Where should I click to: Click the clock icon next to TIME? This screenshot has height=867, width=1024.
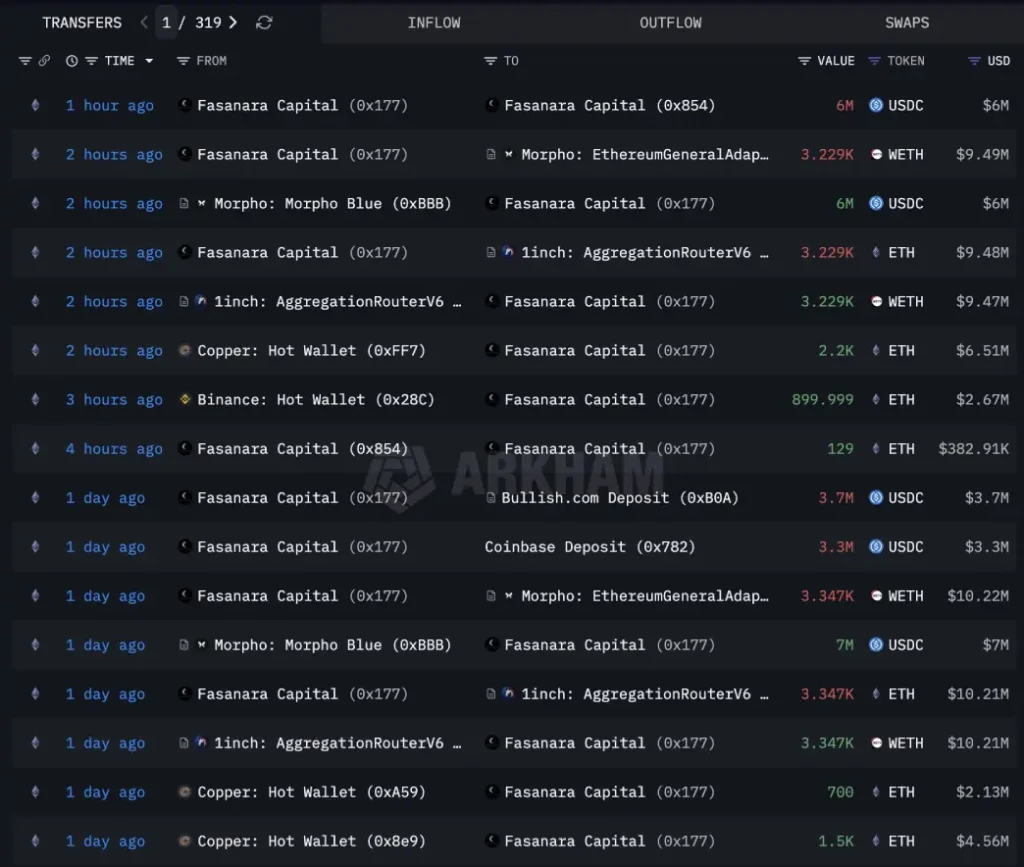[70, 61]
